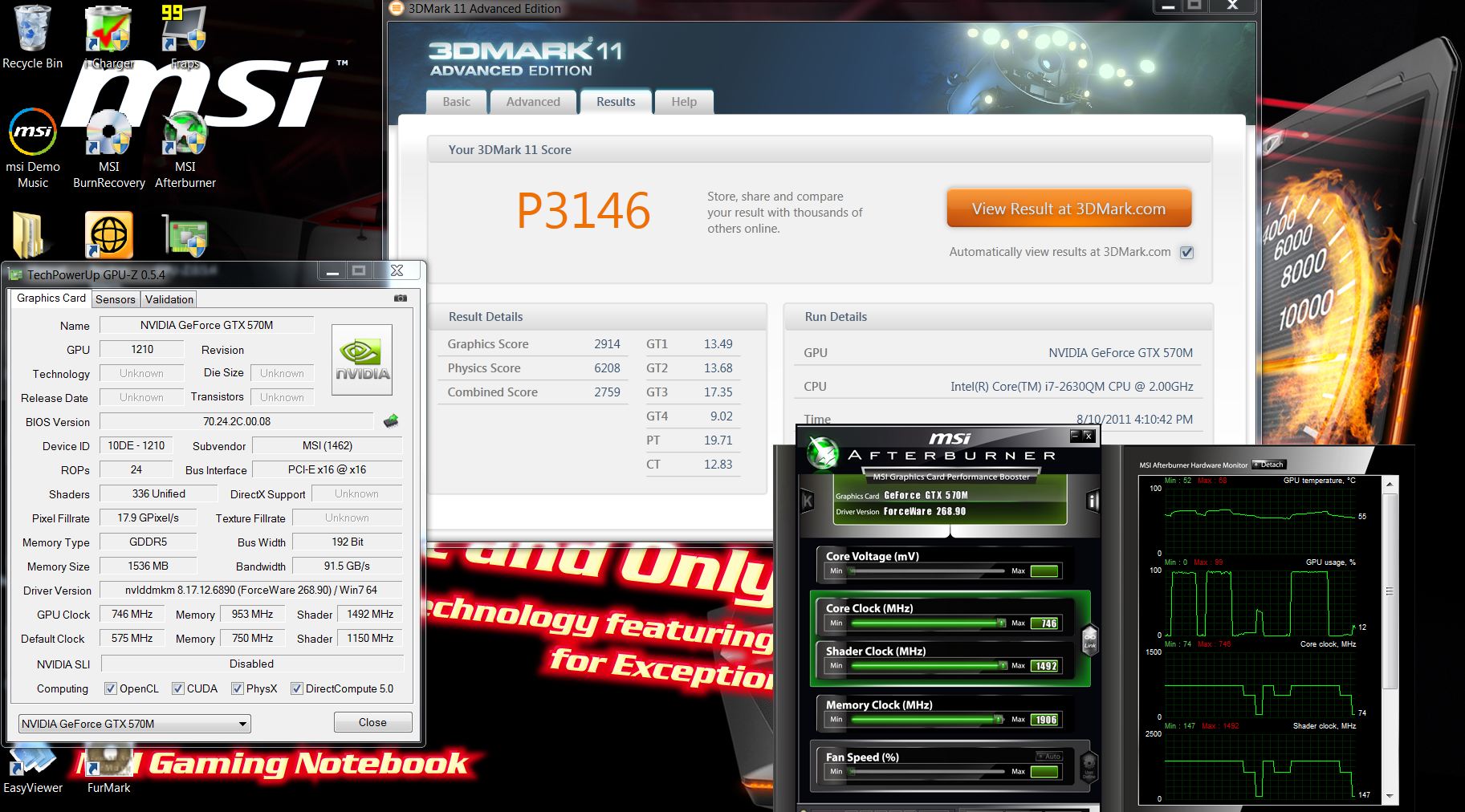Open the Validation tab in GPU-Z
This screenshot has width=1465, height=812.
tap(169, 299)
